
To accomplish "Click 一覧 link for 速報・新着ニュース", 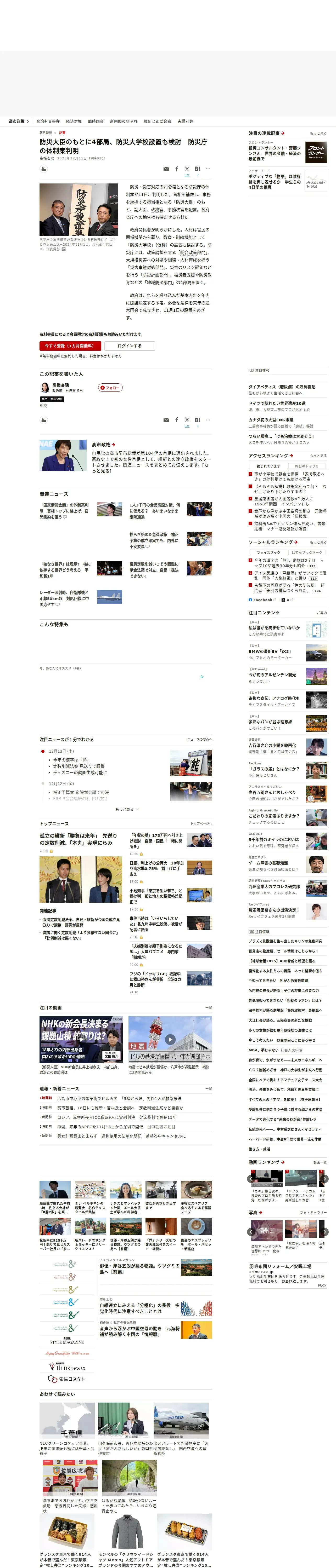I will [209, 1088].
